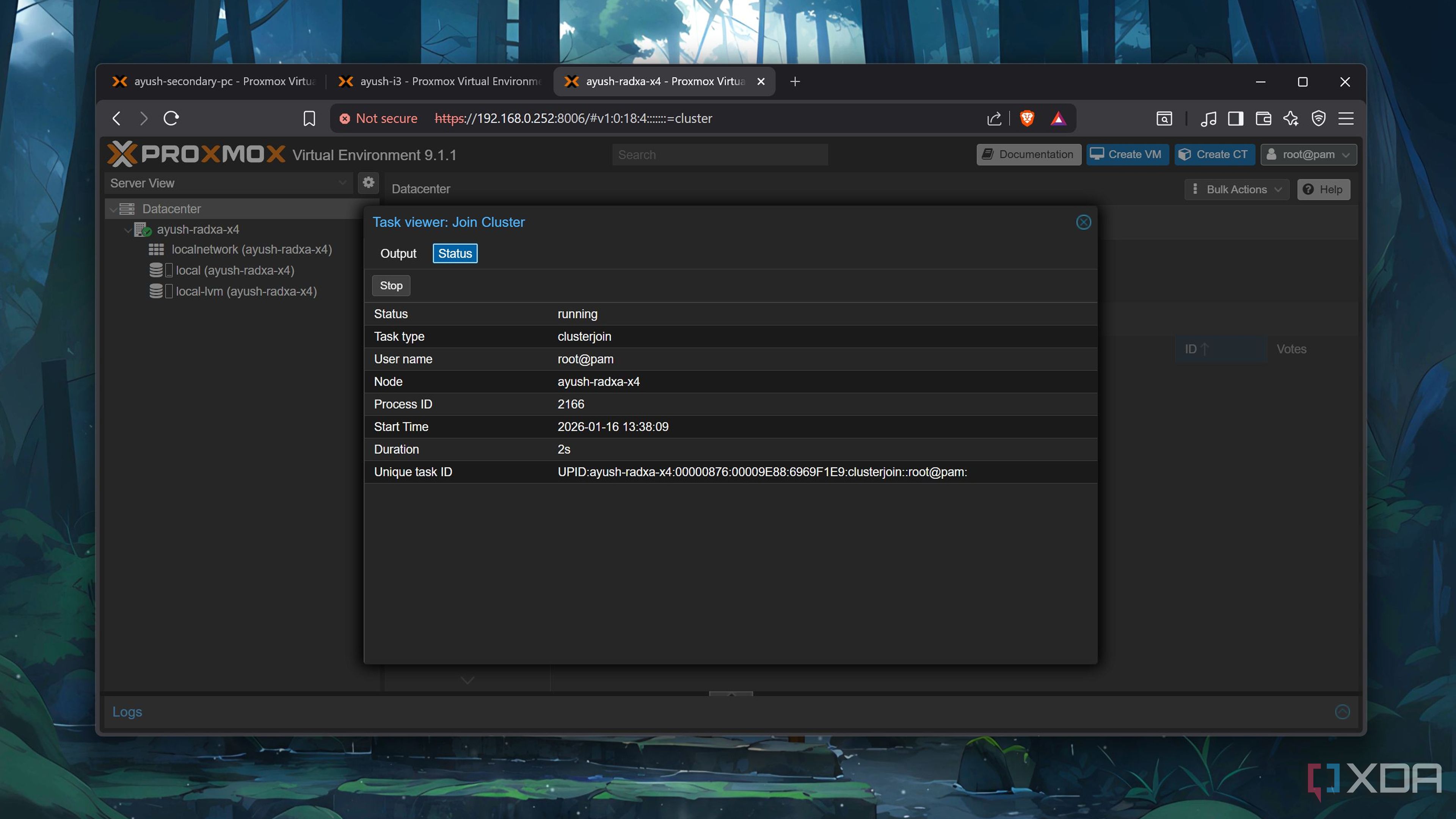Open the Brave VPN shield icon
Viewport: 1456px width, 819px height.
click(1319, 118)
